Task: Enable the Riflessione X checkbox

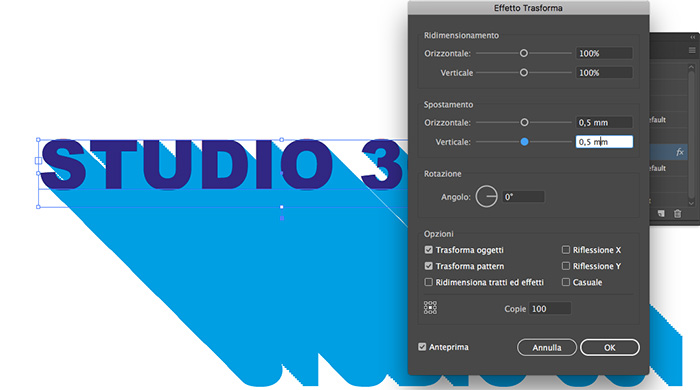Action: tap(566, 250)
